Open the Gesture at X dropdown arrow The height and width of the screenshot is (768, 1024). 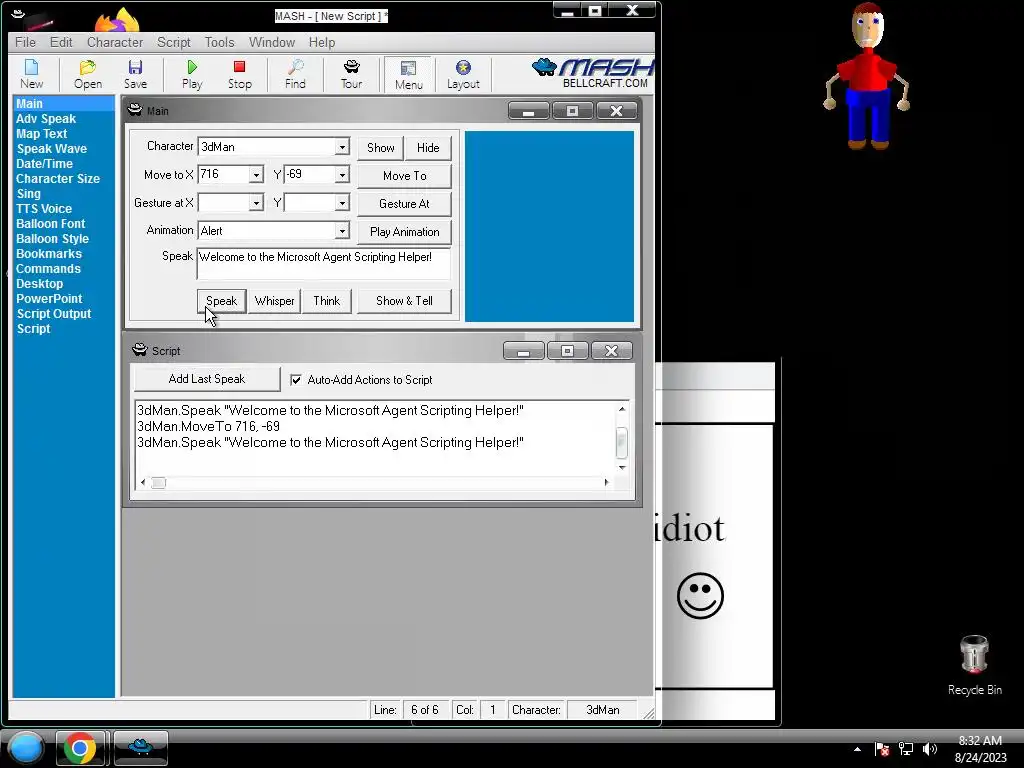click(x=256, y=203)
